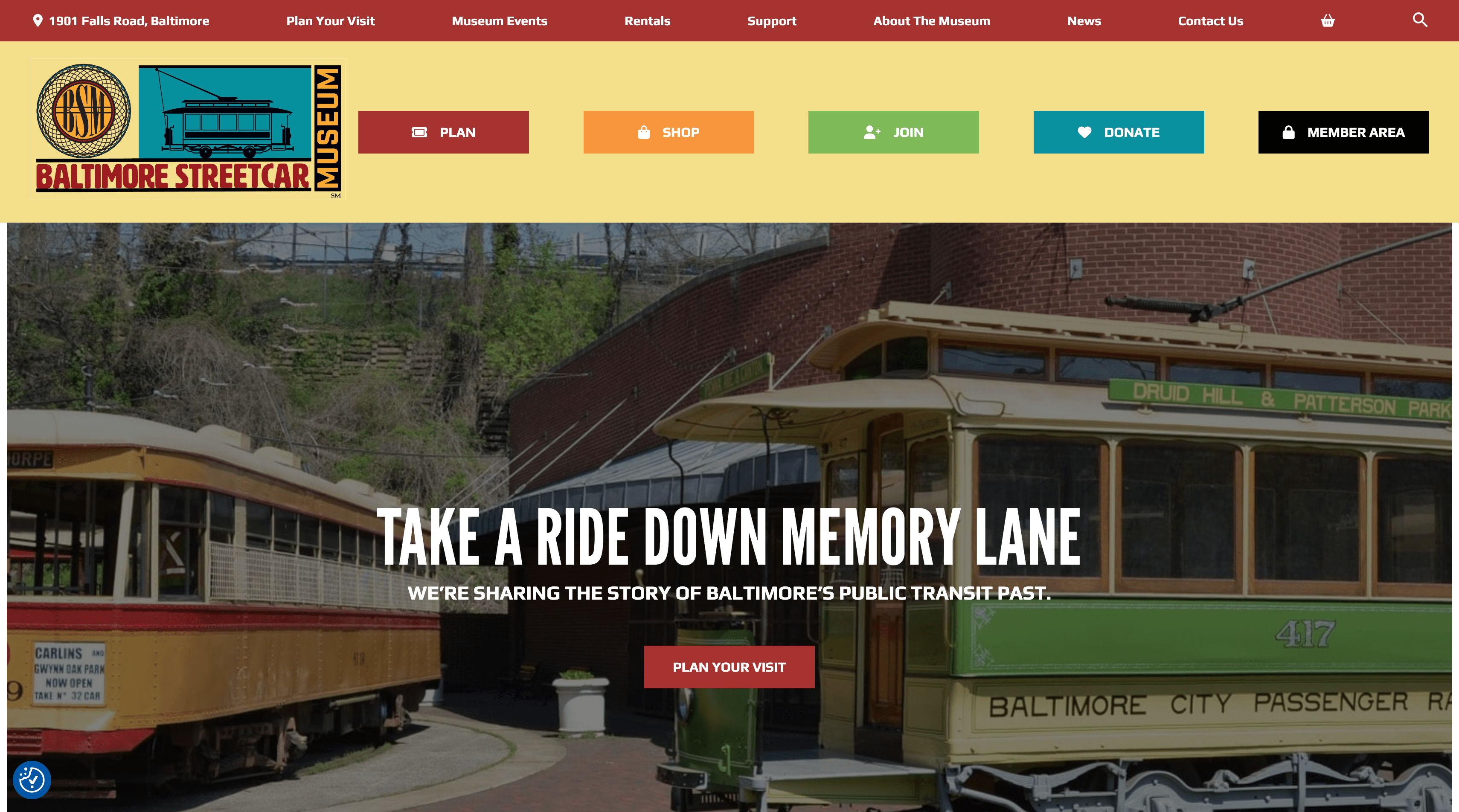The image size is (1459, 812).
Task: Expand the Support navigation dropdown
Action: point(770,20)
